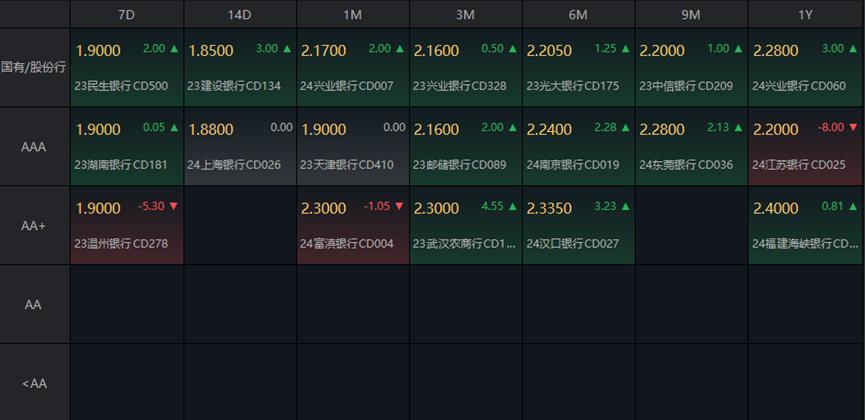Click up arrow beside 3.23
865x420 pixels.
626,206
